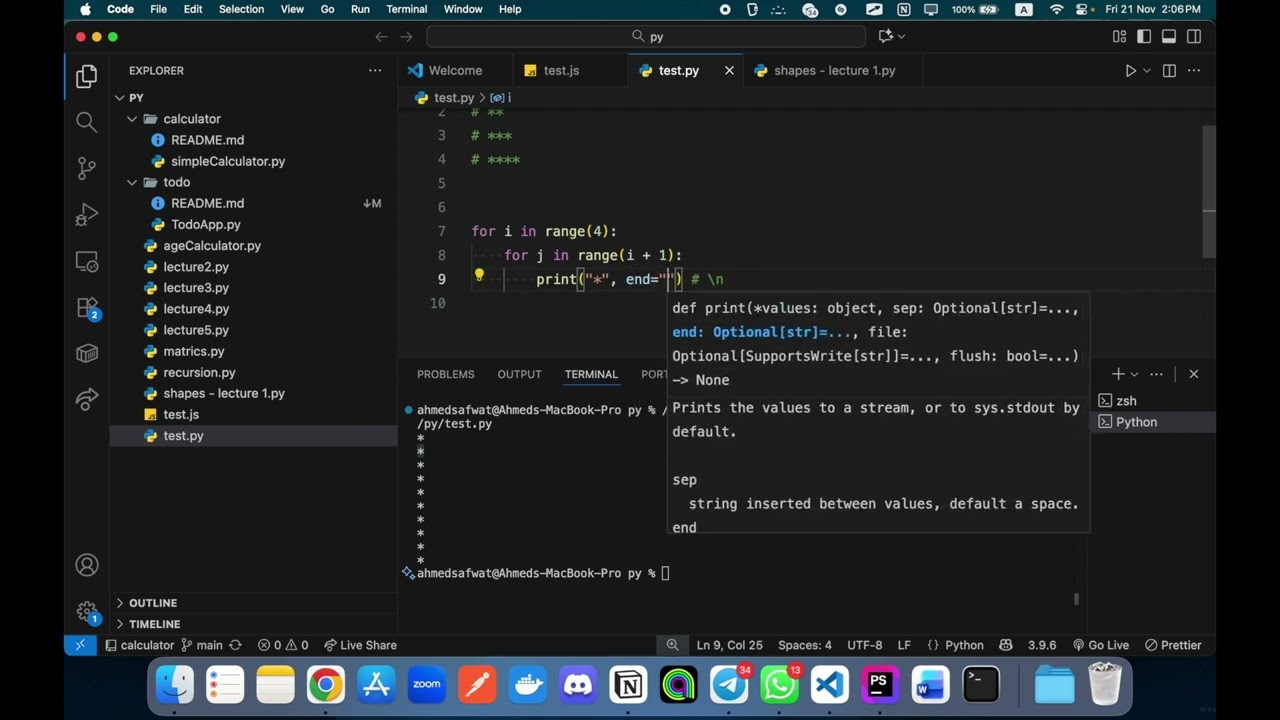Click the Copilot chat icon in title bar

[x=885, y=36]
